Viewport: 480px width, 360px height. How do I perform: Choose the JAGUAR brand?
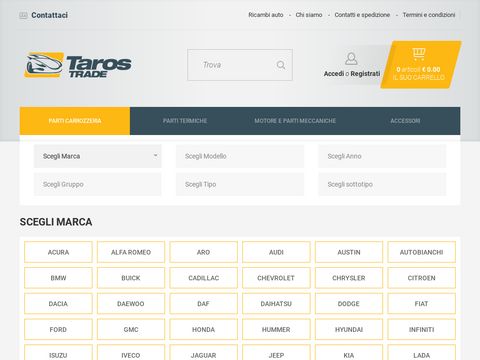[203, 353]
